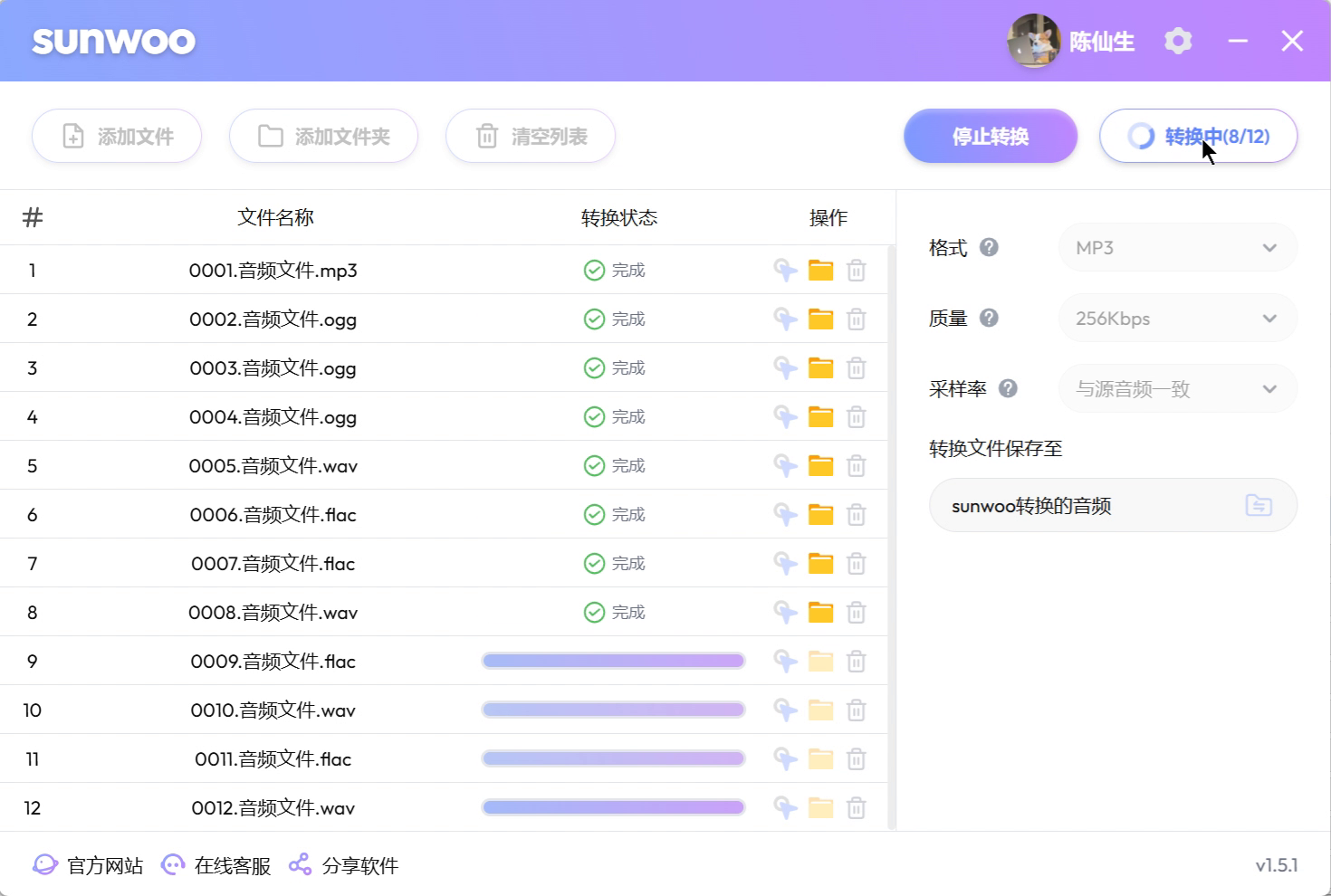Open the 格式 MP3 dropdown

pos(1178,247)
